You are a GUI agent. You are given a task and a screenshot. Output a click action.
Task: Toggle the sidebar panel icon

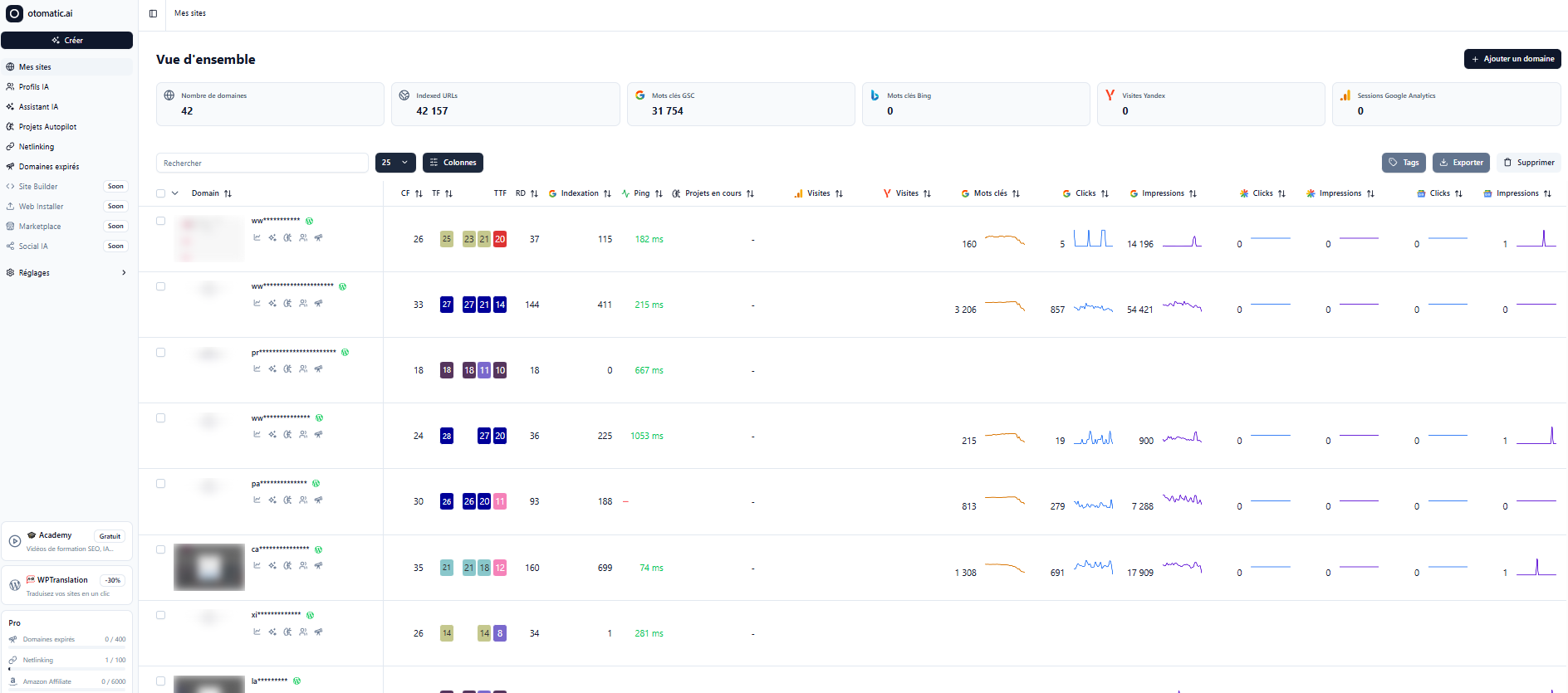click(153, 13)
